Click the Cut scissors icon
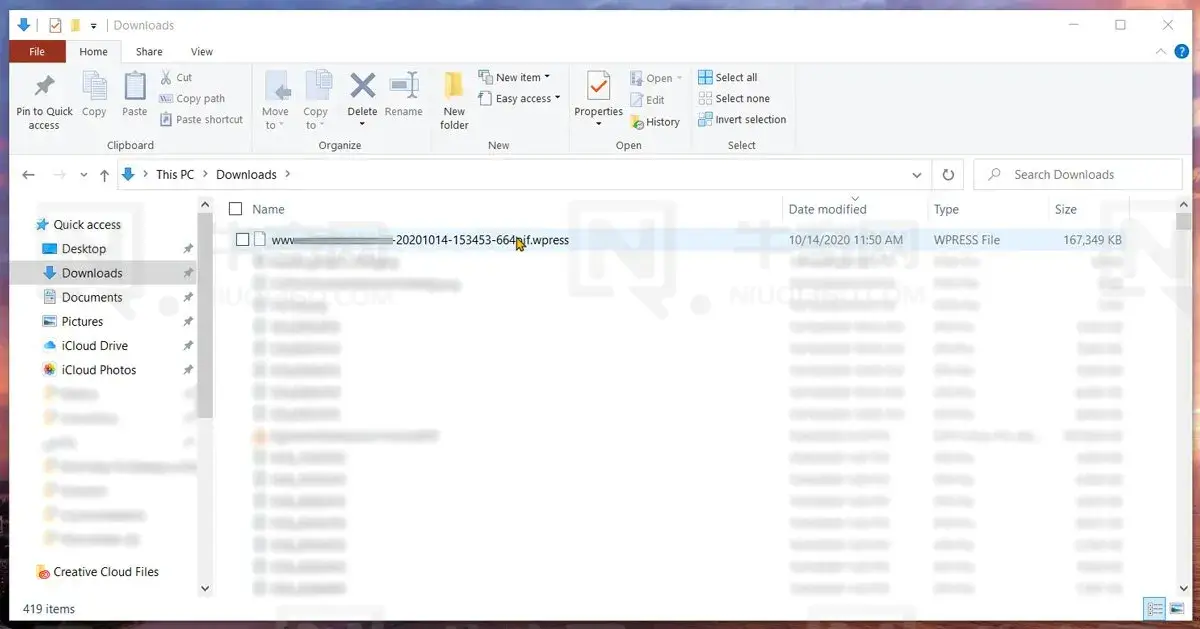Screen dimensions: 1200x629 click(166, 77)
